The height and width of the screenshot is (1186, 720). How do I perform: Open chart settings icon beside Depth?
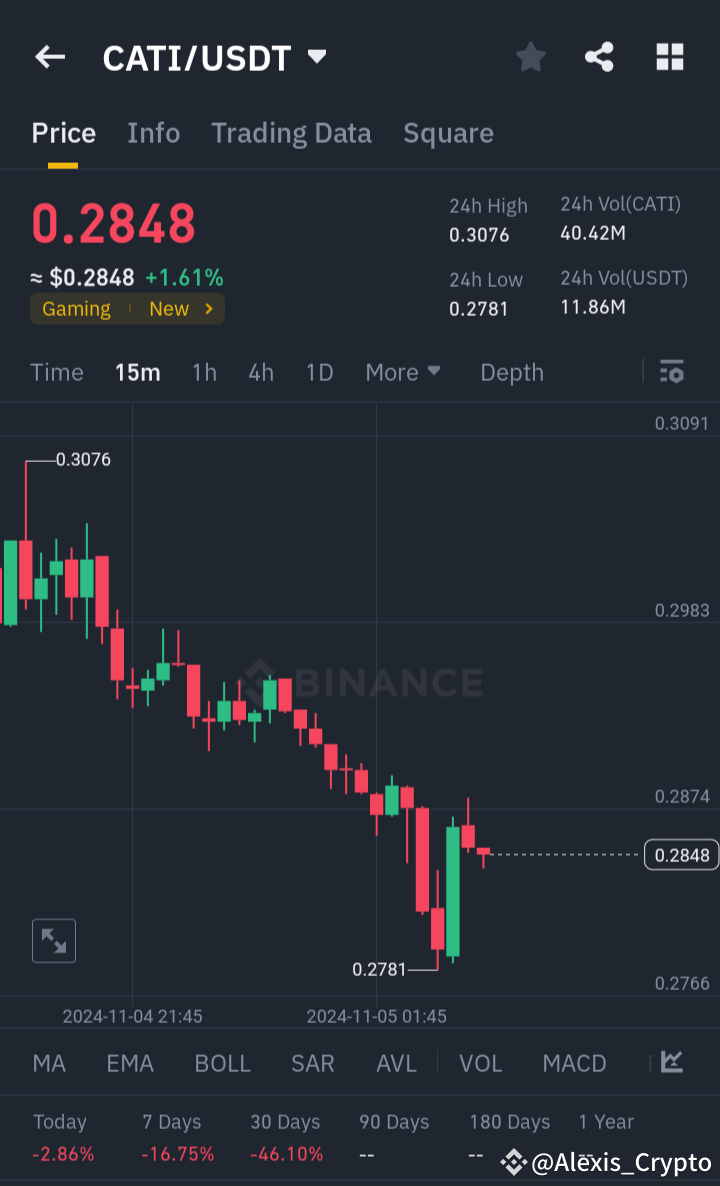coord(672,372)
